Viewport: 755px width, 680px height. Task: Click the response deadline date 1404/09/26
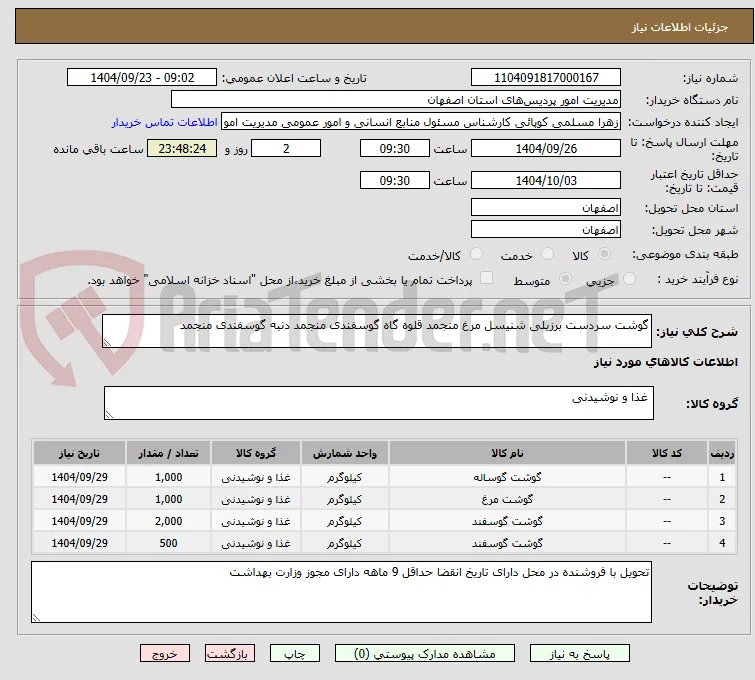point(546,148)
